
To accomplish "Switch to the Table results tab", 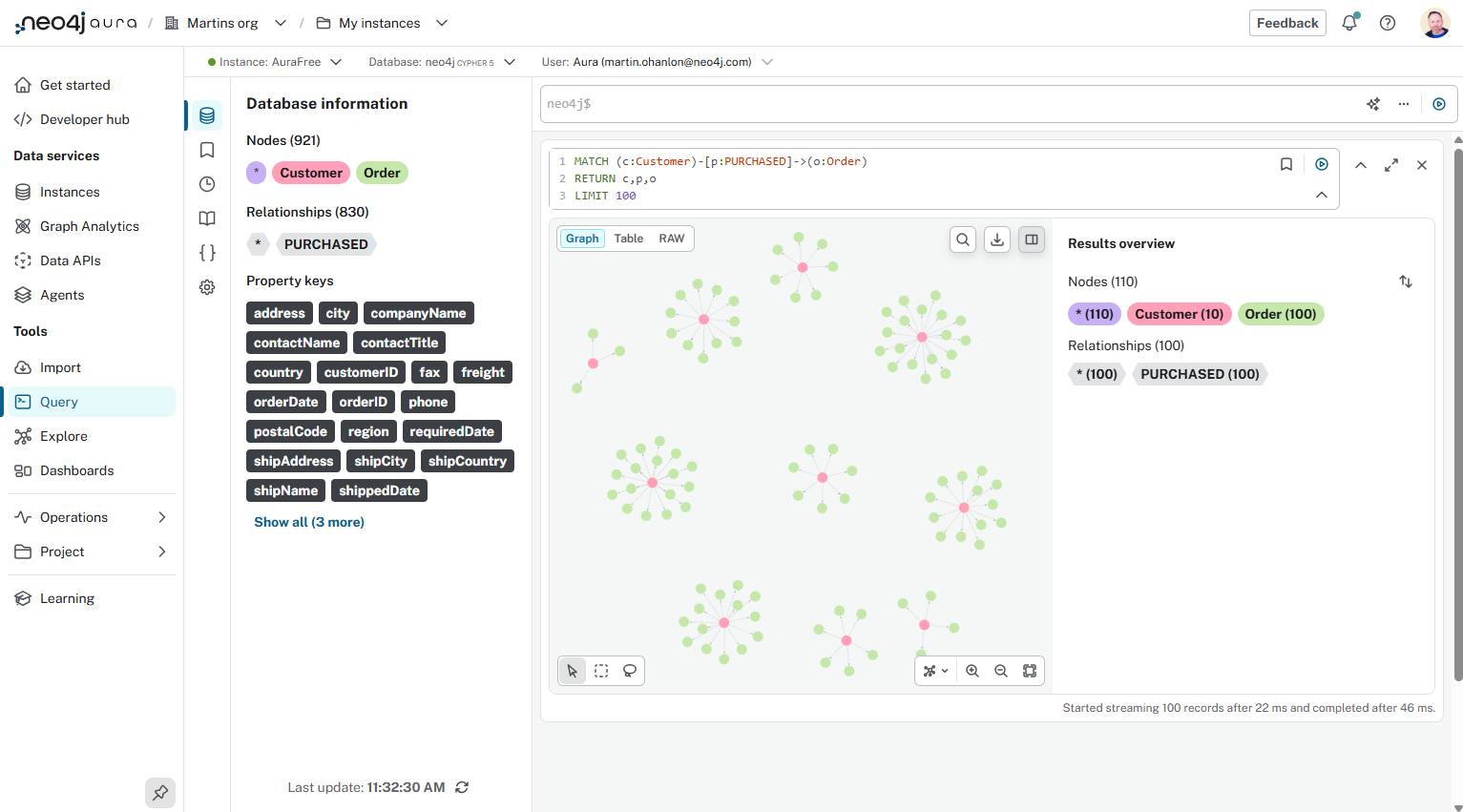I will (628, 238).
